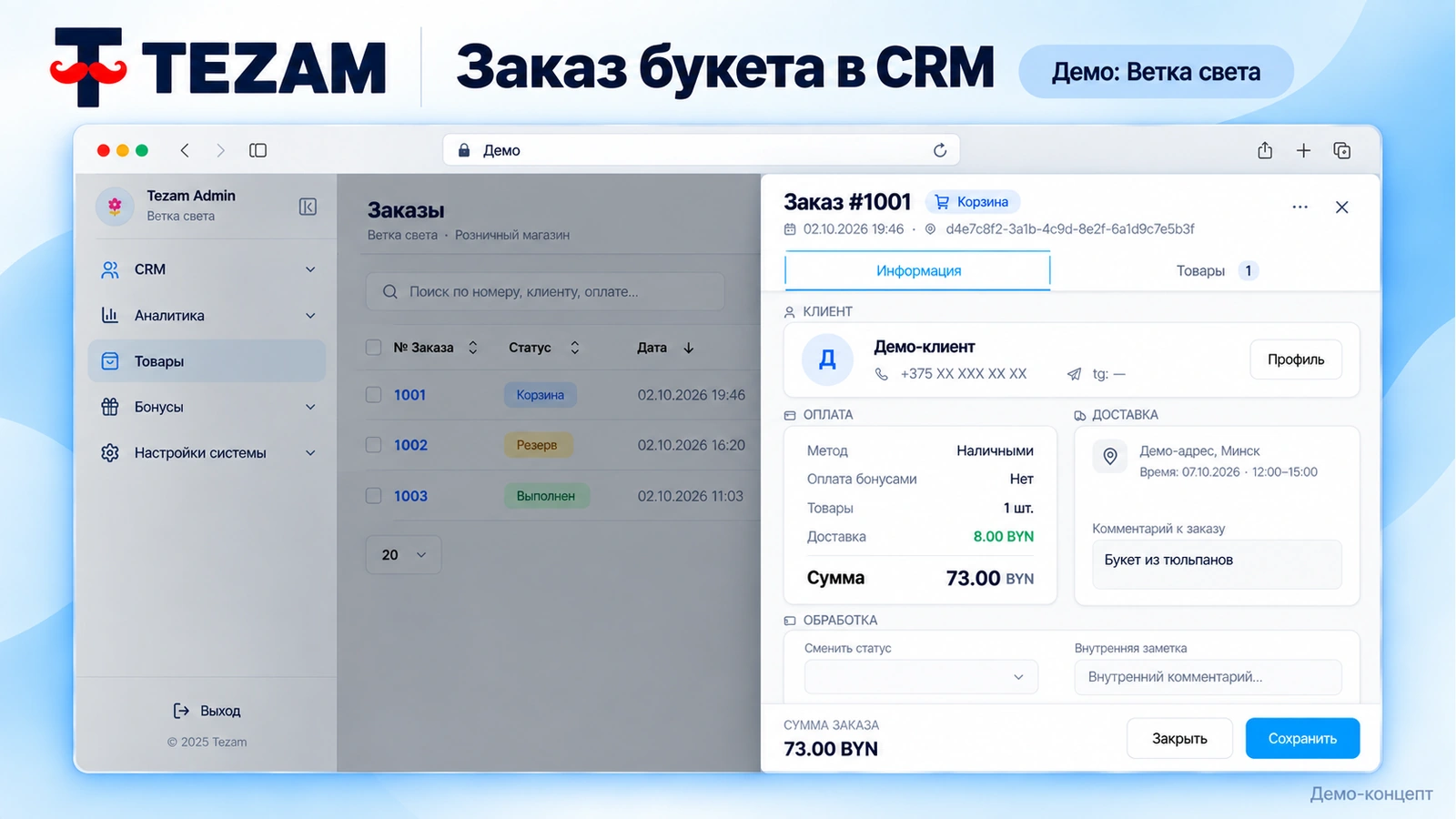Check the order 1003 row checkbox
This screenshot has width=1456, height=819.
click(x=373, y=495)
